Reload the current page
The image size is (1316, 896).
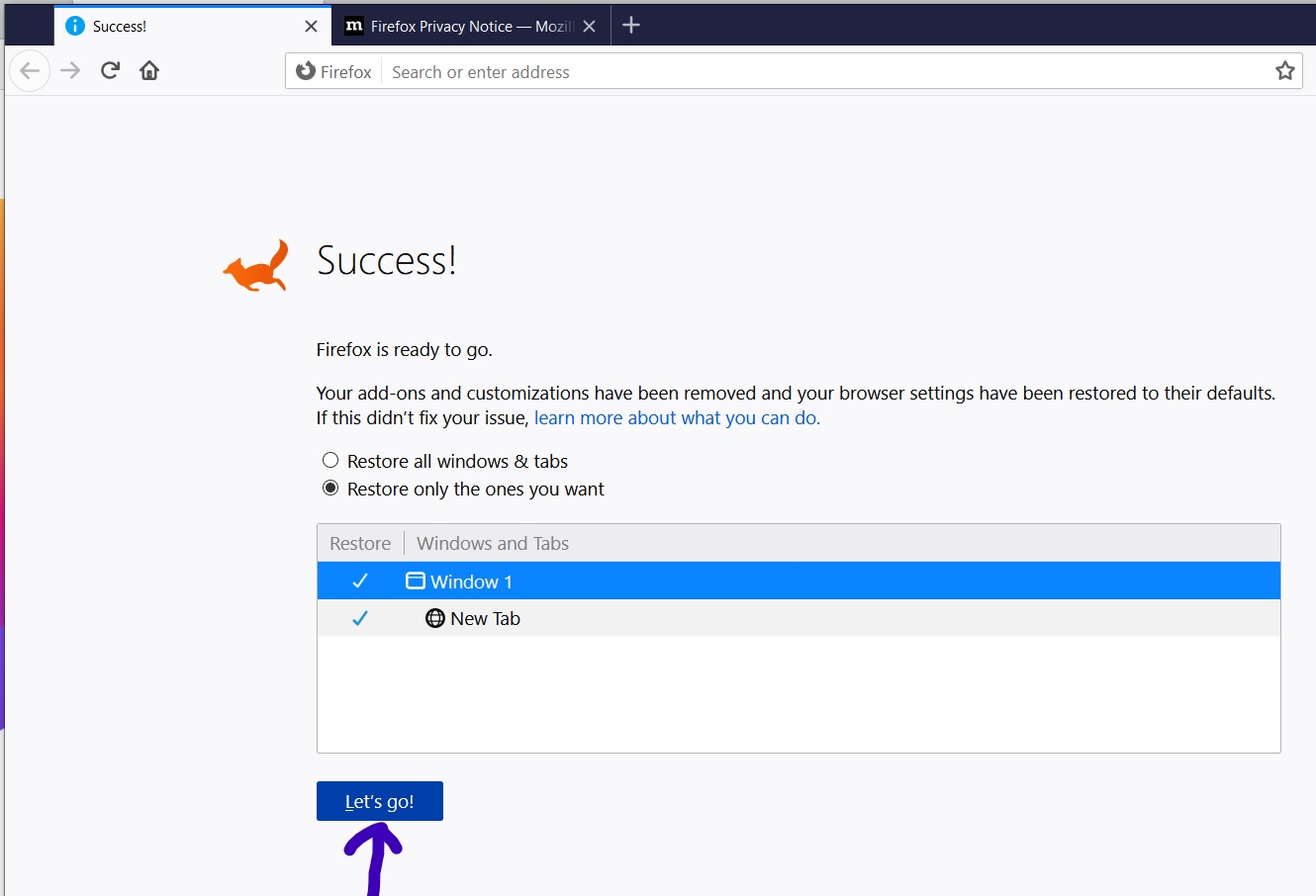[x=110, y=71]
